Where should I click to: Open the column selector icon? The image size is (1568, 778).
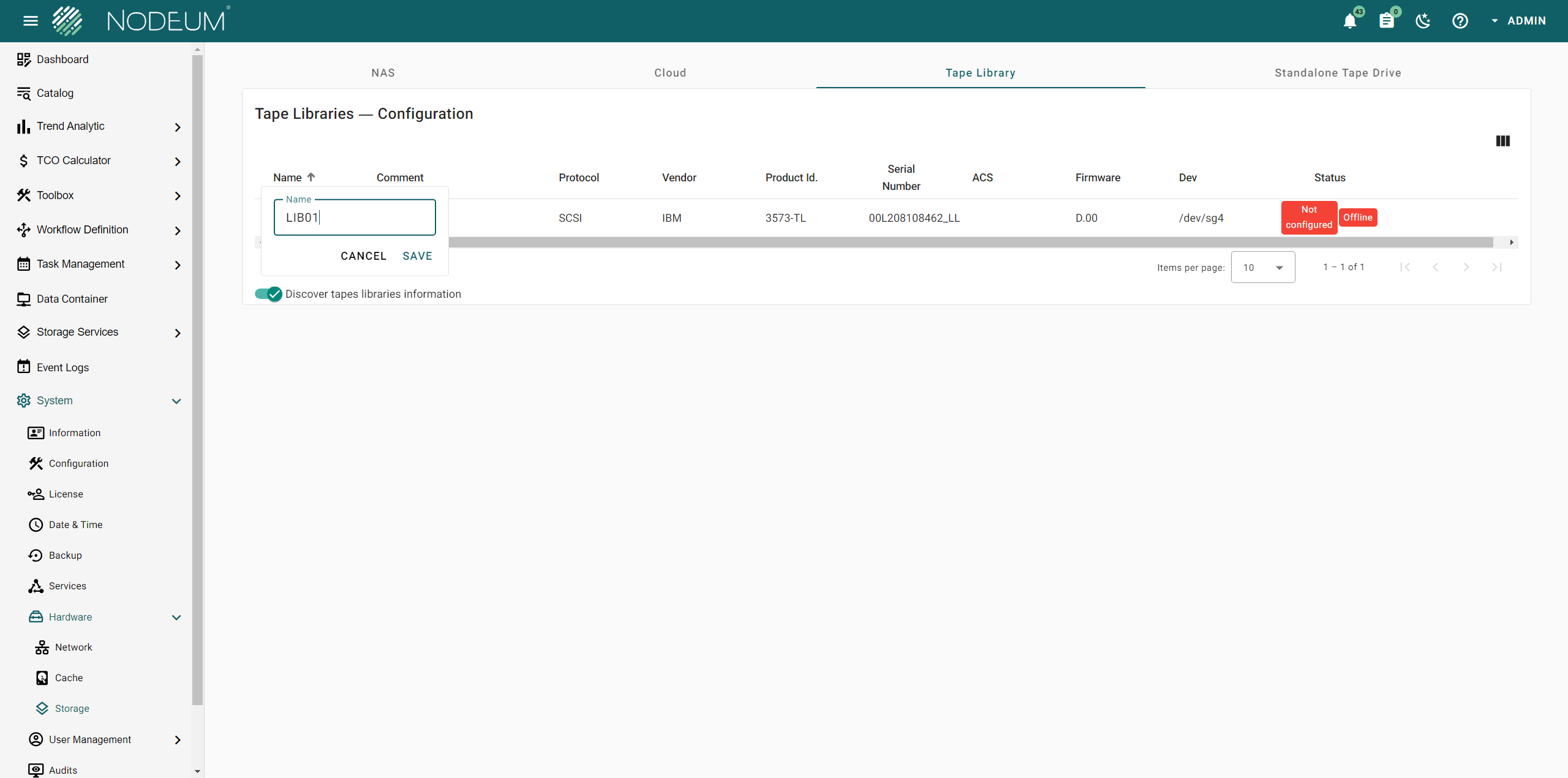pos(1502,141)
